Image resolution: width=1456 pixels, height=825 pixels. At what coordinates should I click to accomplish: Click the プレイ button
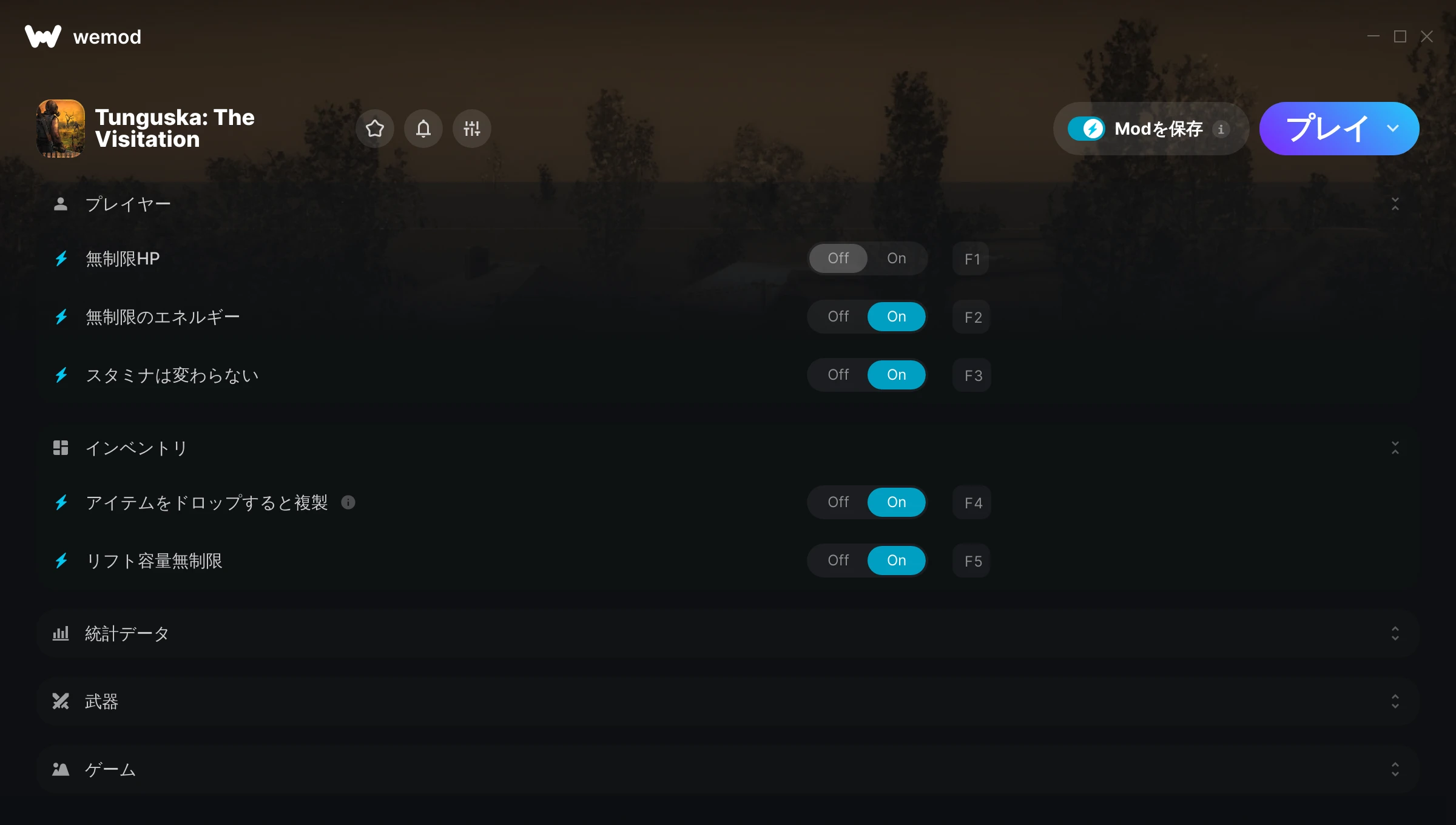pos(1326,129)
